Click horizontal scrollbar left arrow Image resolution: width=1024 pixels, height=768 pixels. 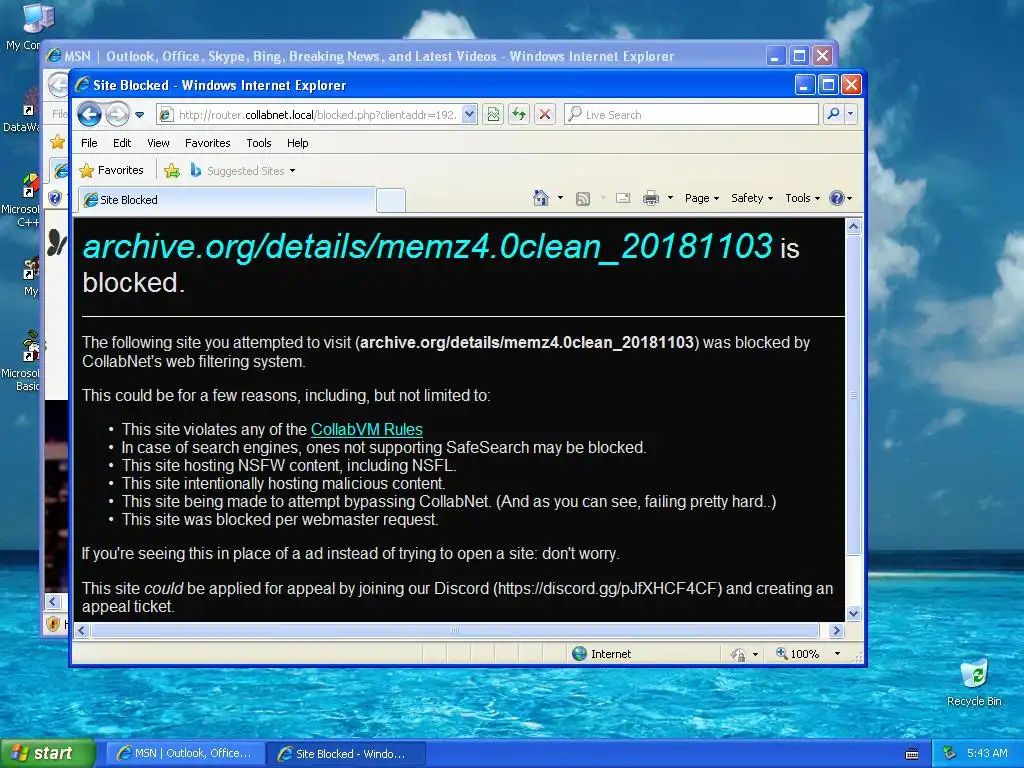(82, 631)
